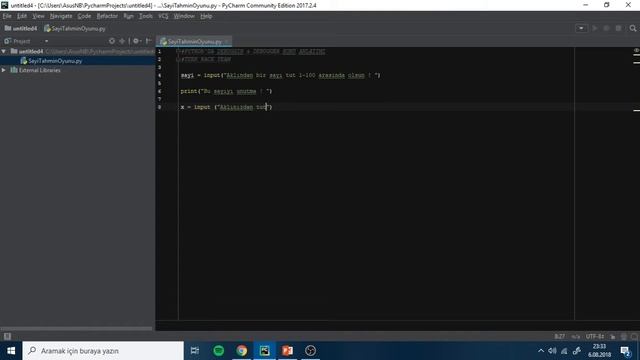Open PowerPoint from the taskbar

287,351
